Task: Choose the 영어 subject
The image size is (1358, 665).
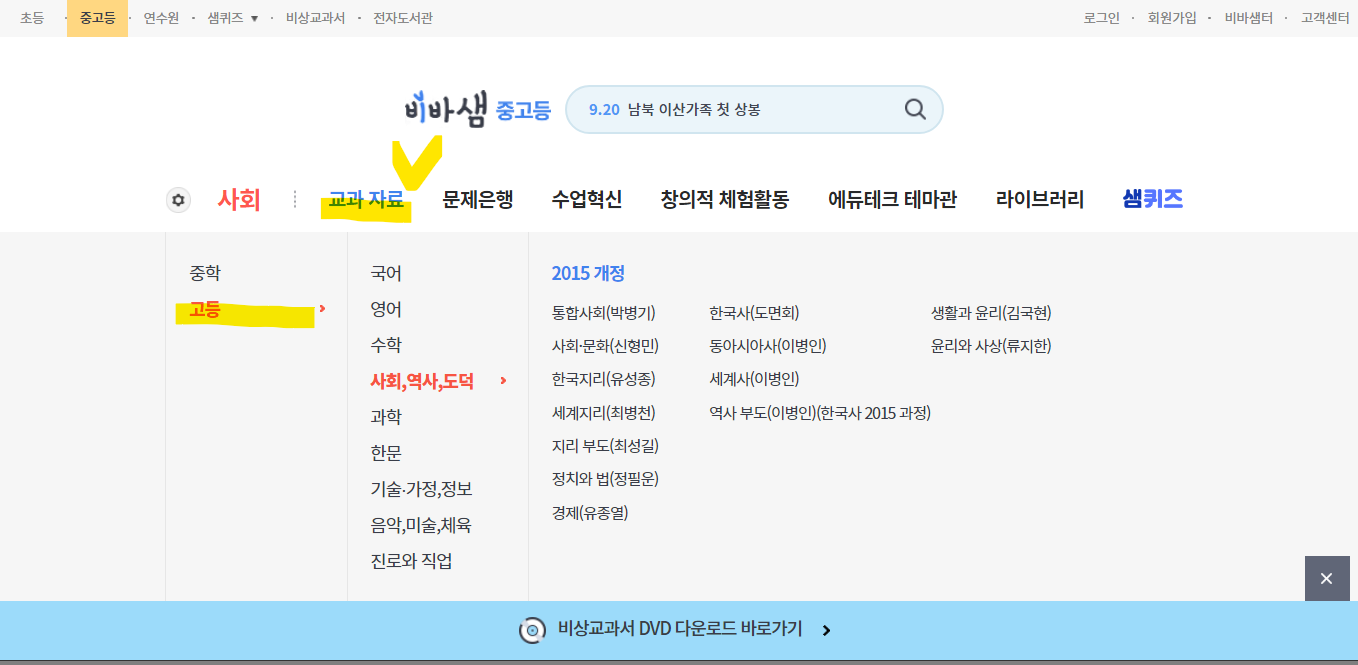Action: [x=386, y=309]
